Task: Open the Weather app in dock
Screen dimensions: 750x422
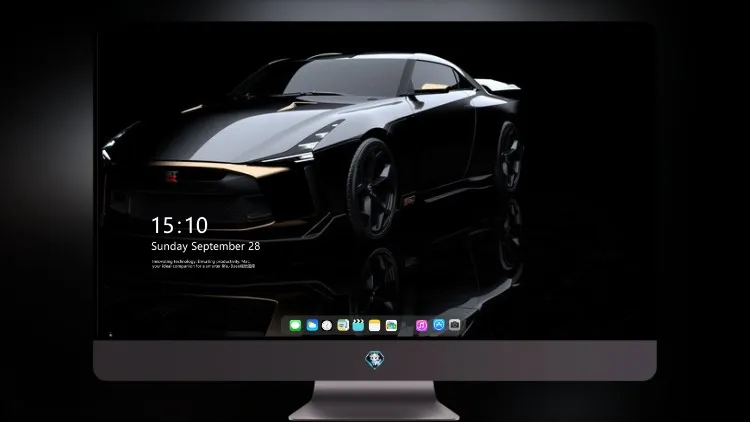Action: 312,326
